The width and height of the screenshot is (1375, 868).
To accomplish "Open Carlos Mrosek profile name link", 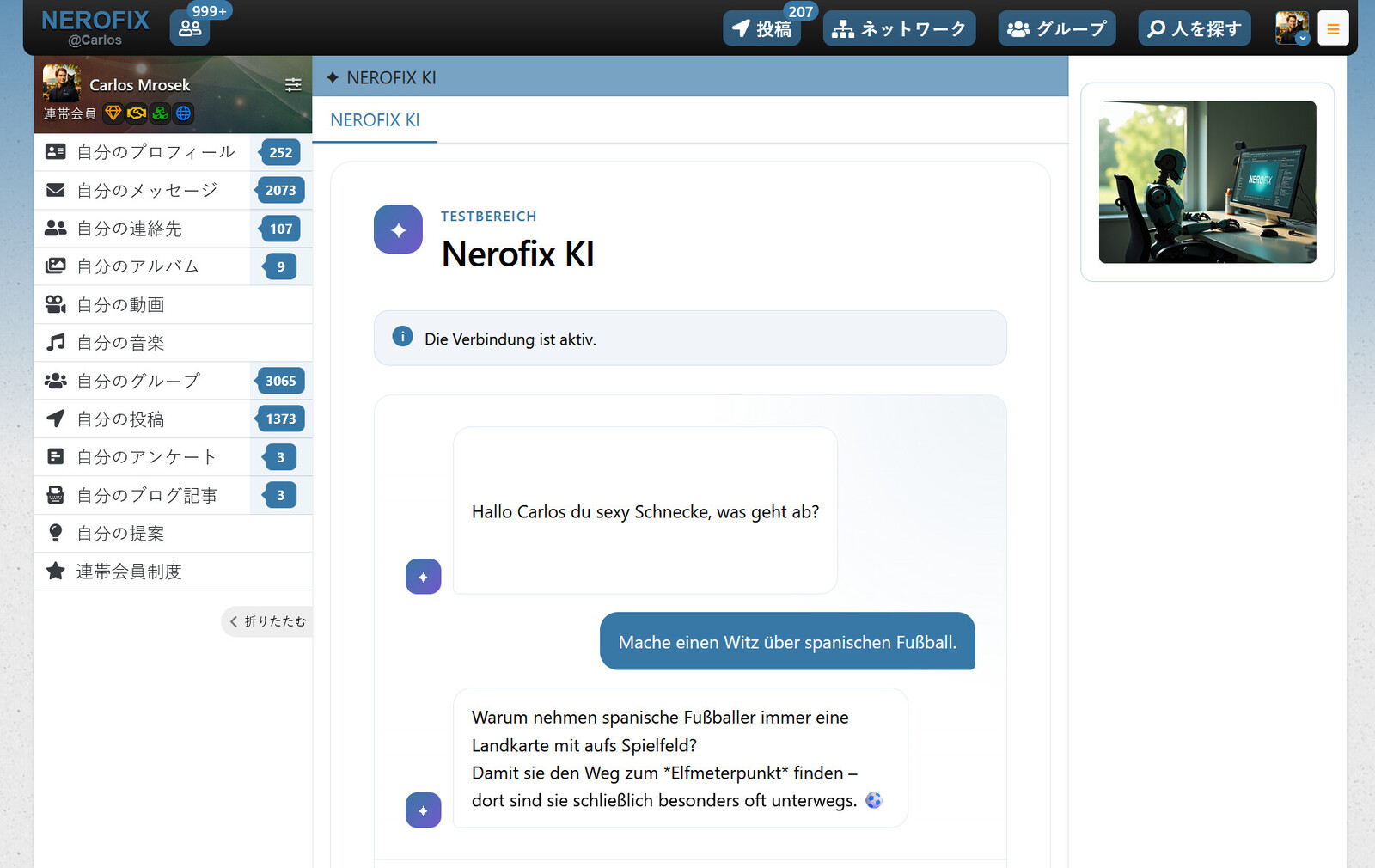I will (140, 85).
